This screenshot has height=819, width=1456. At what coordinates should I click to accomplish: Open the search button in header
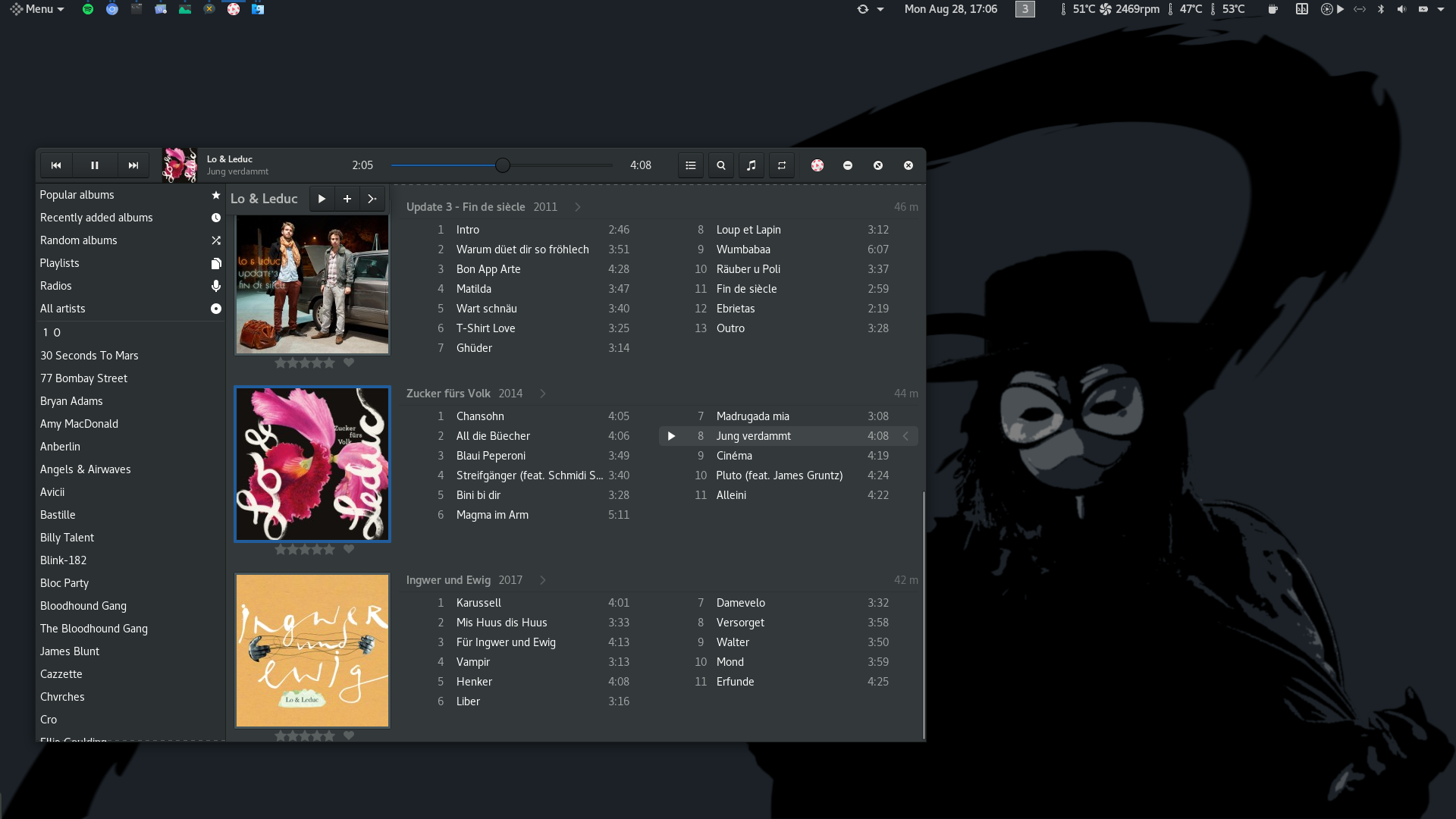(x=721, y=165)
